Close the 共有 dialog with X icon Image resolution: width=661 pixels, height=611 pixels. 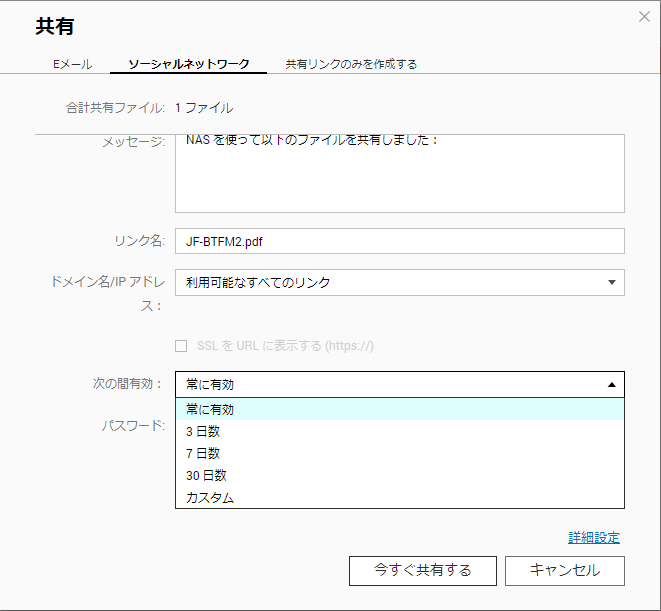tap(644, 17)
